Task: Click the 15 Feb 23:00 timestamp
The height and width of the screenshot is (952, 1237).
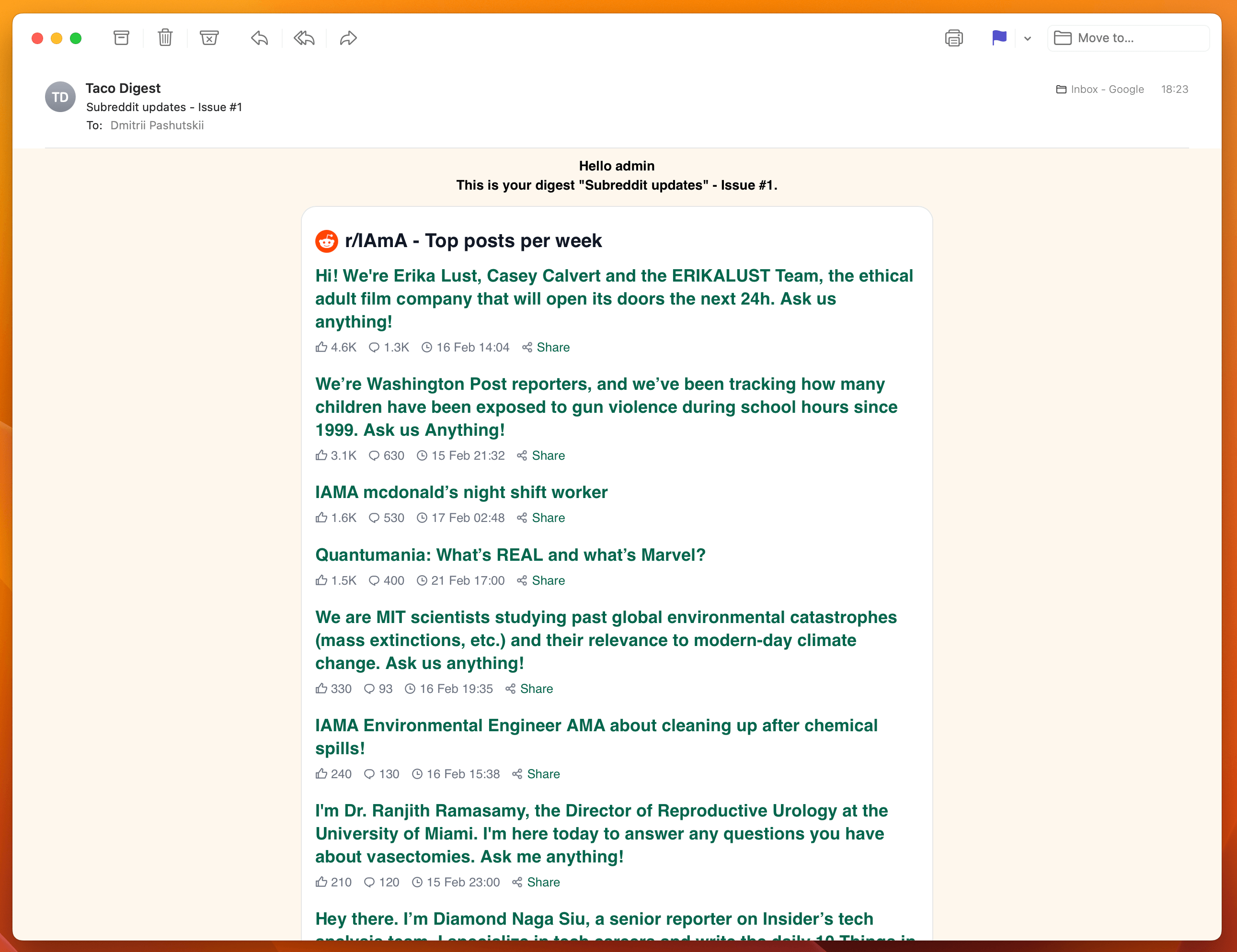Action: 463,883
